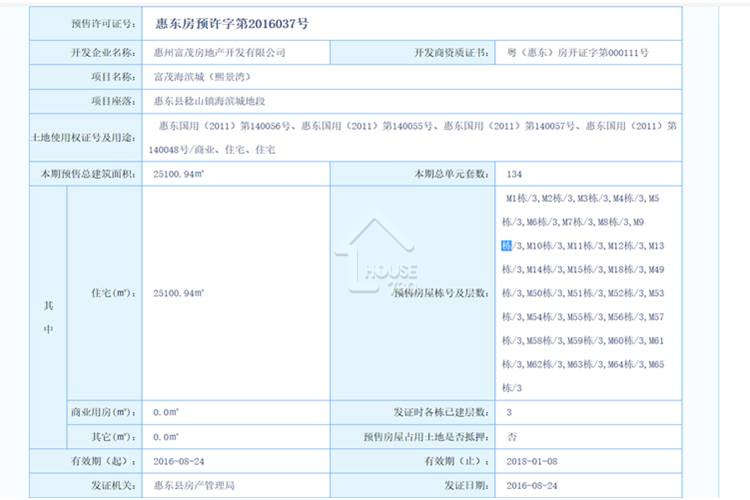Click the 有效期（起） label
750x500 pixels.
(x=103, y=461)
